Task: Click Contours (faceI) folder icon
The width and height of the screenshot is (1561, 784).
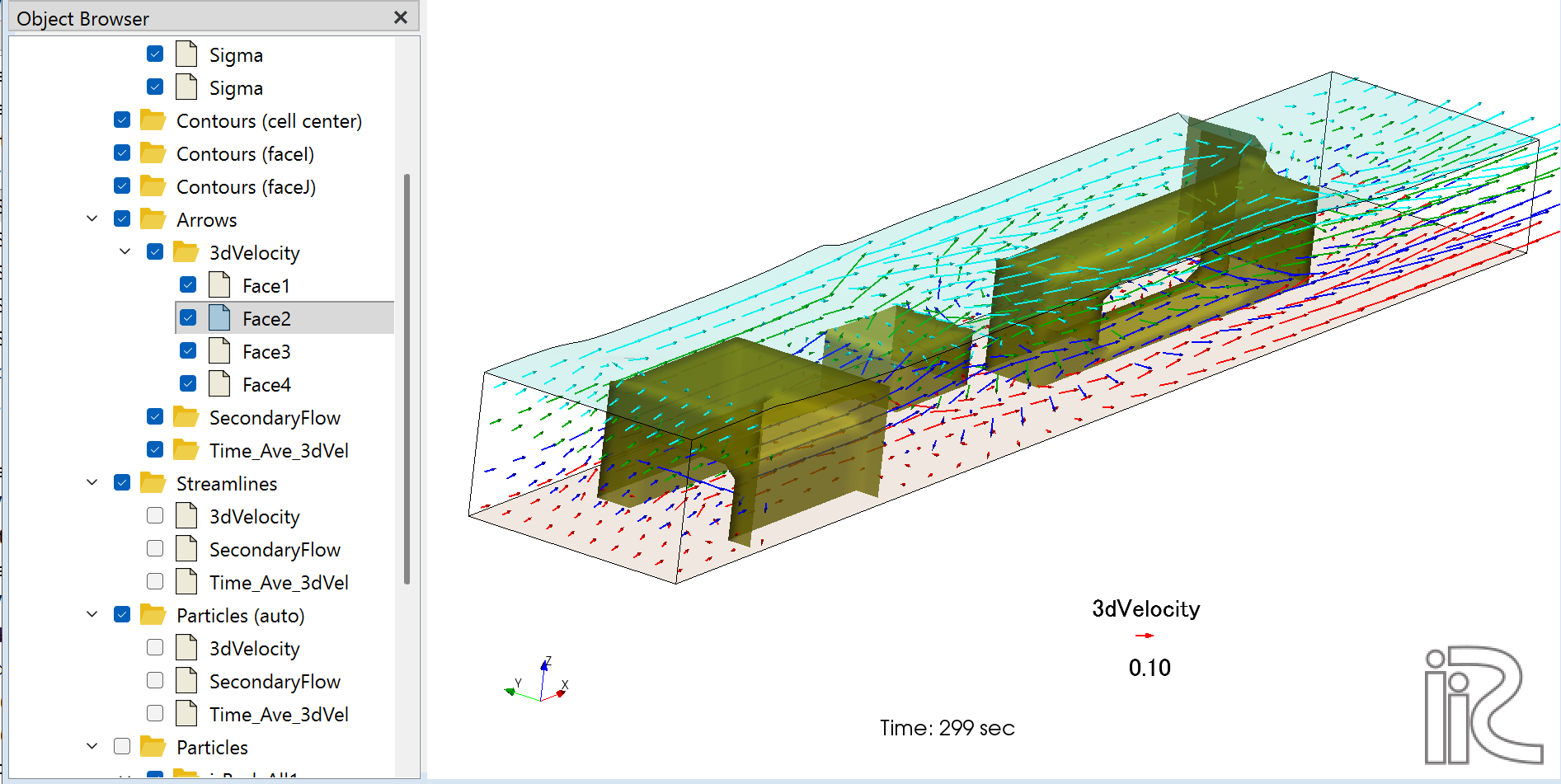Action: [x=153, y=153]
